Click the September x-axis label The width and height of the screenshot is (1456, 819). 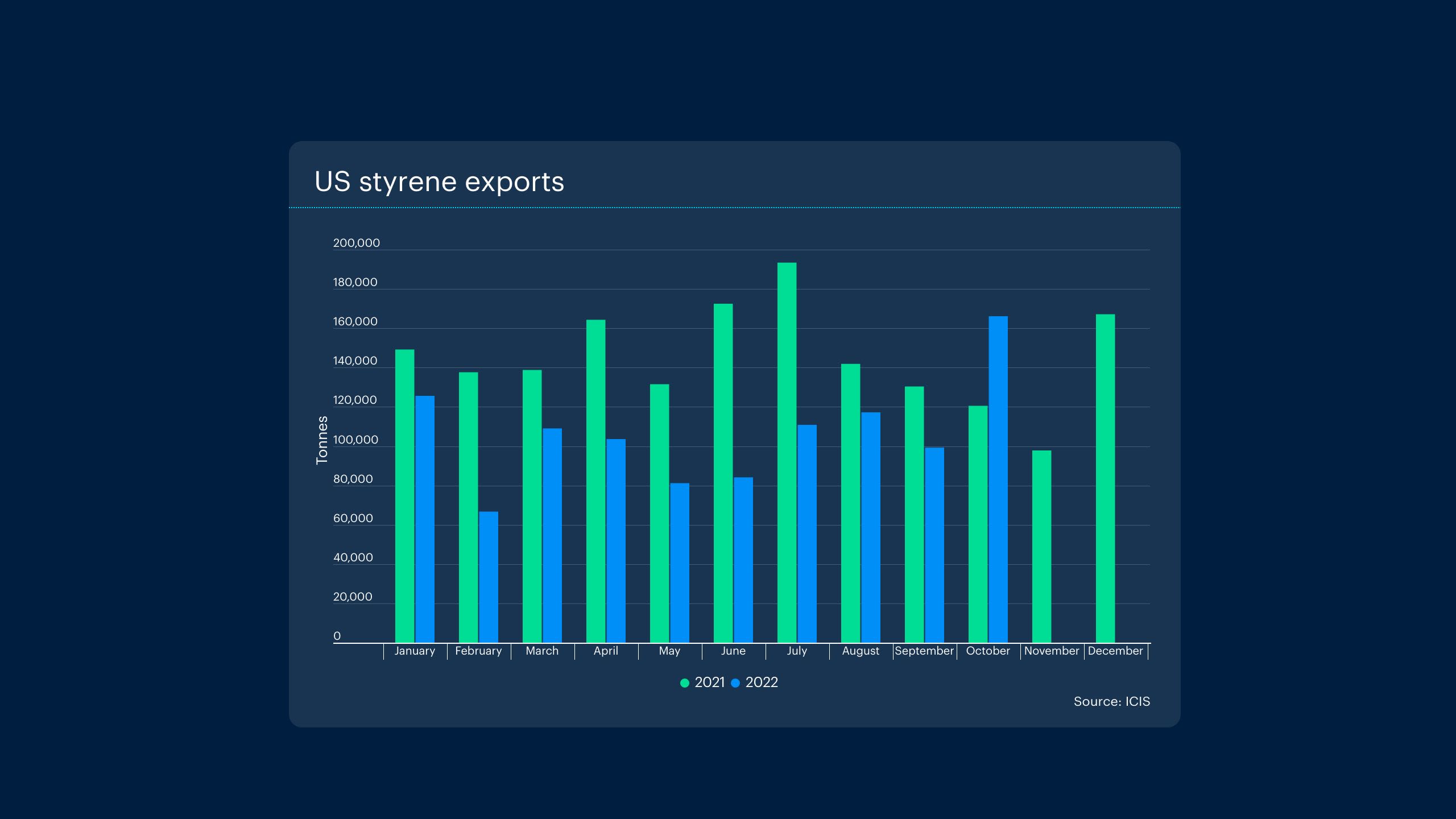click(x=924, y=651)
